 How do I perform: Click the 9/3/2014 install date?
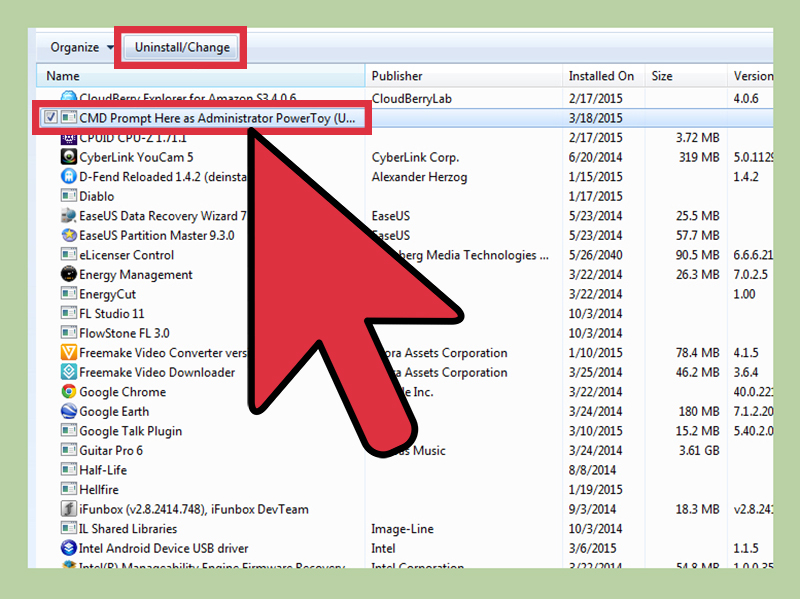(592, 509)
